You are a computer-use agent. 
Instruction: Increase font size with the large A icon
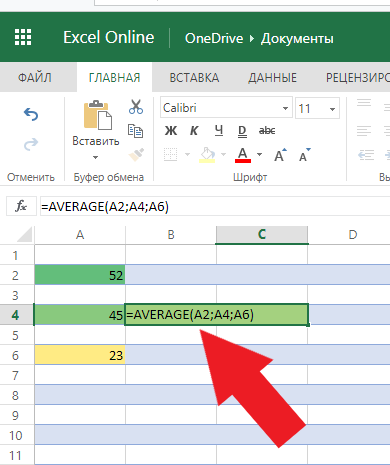coord(280,155)
